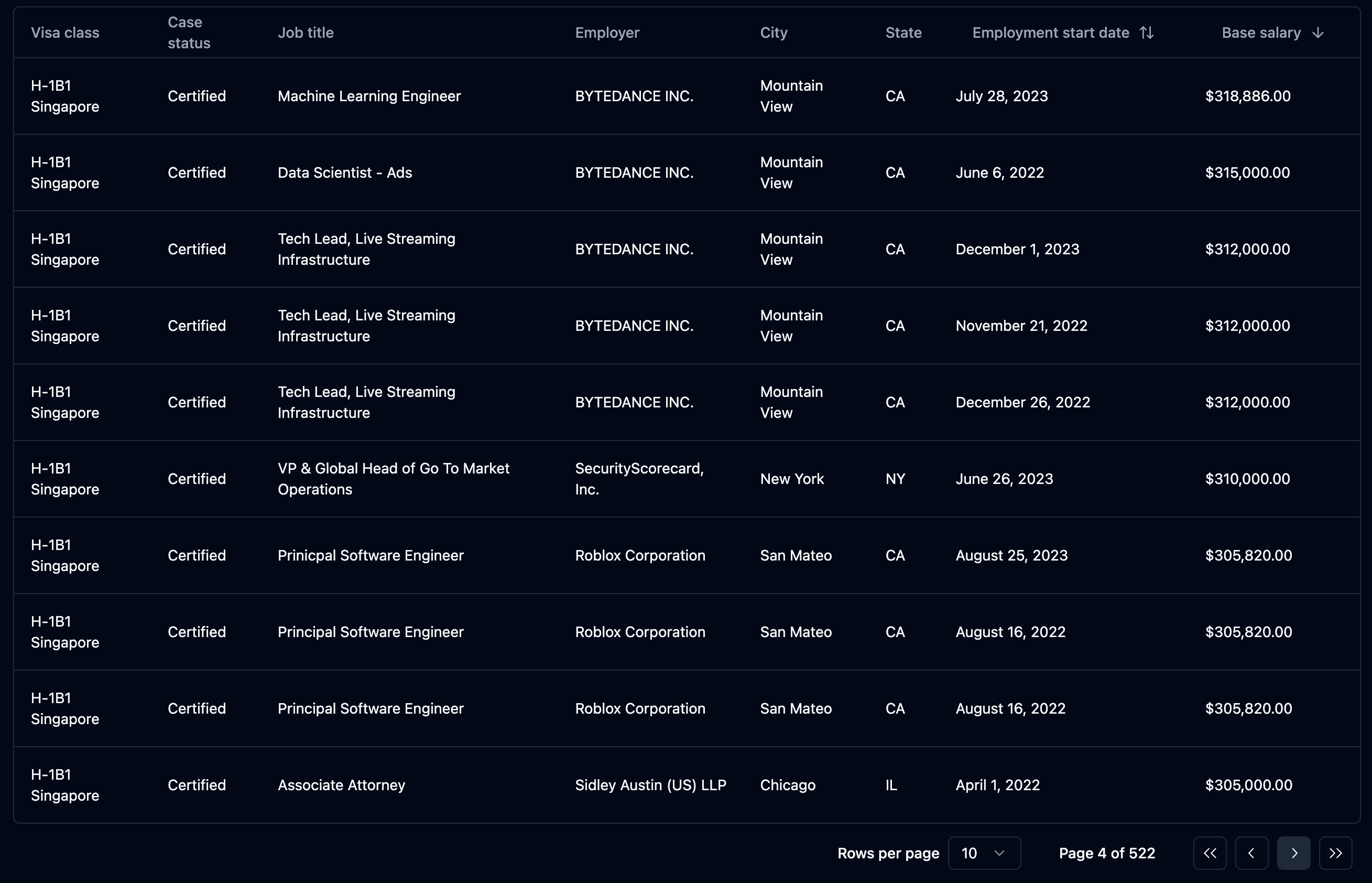Go to previous page button
This screenshot has width=1372, height=883.
[x=1251, y=853]
